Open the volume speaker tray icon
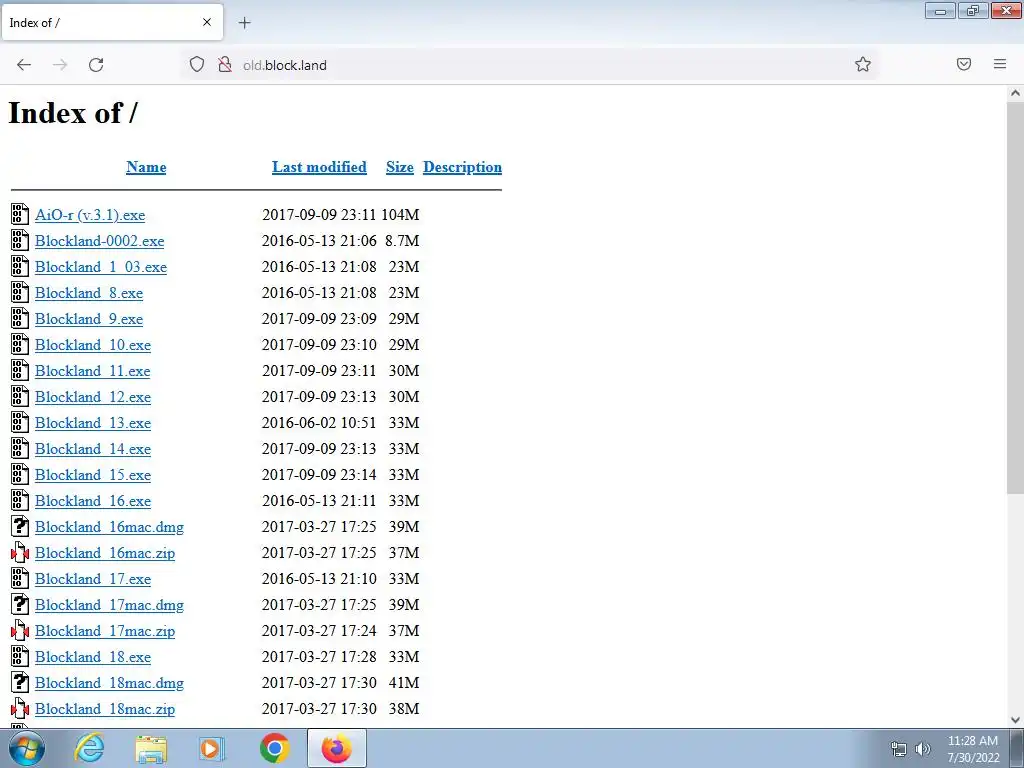 click(x=923, y=749)
